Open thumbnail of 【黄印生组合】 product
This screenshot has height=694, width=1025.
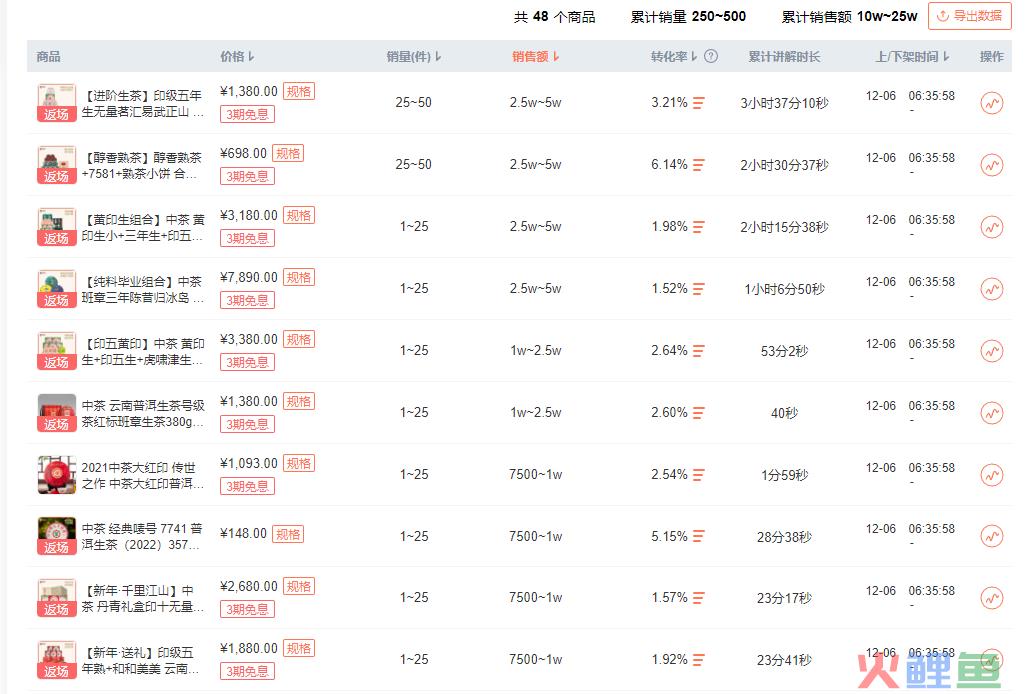56,227
